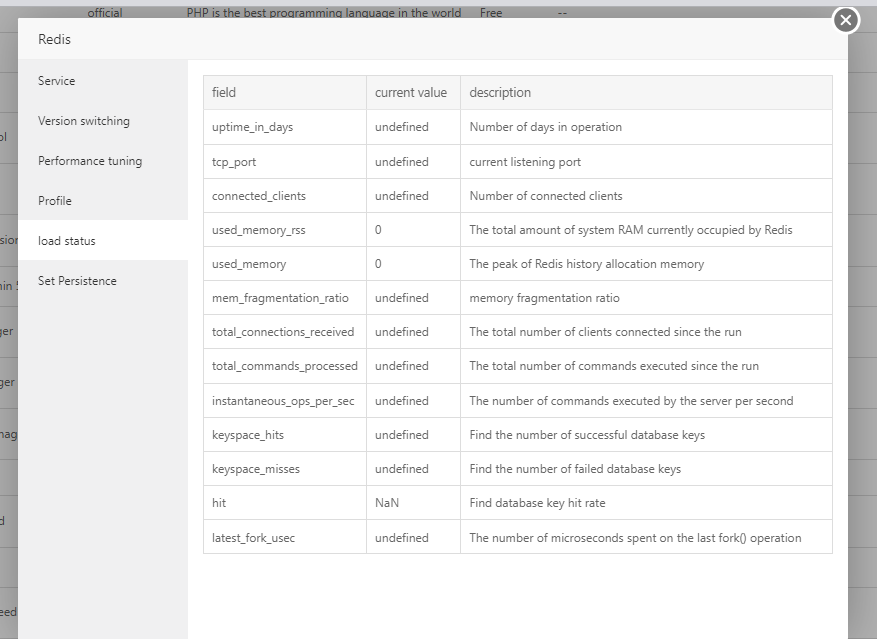Click the NaN value for hit

(x=387, y=503)
